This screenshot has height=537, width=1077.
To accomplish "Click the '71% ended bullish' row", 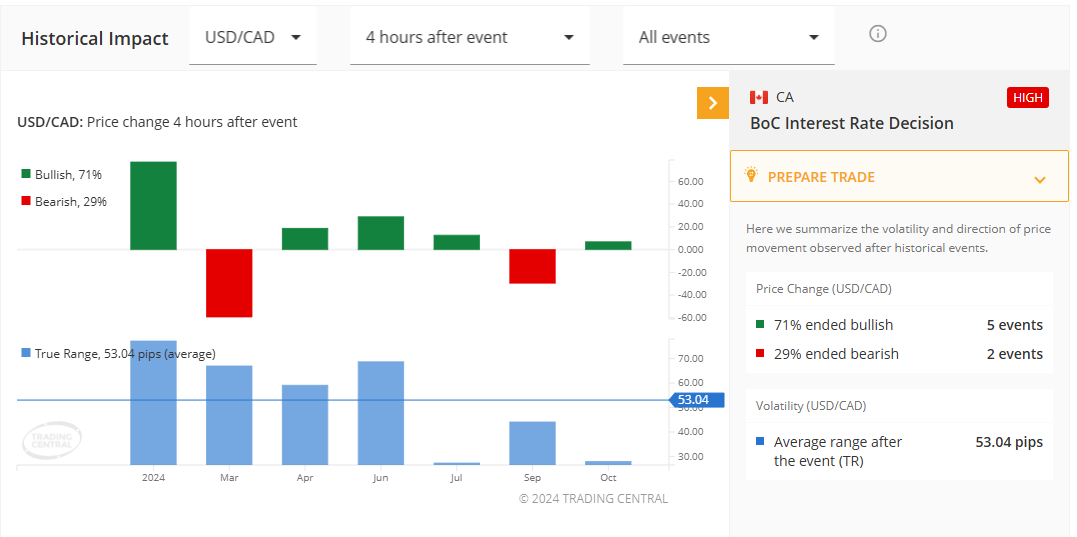I will pyautogui.click(x=899, y=325).
